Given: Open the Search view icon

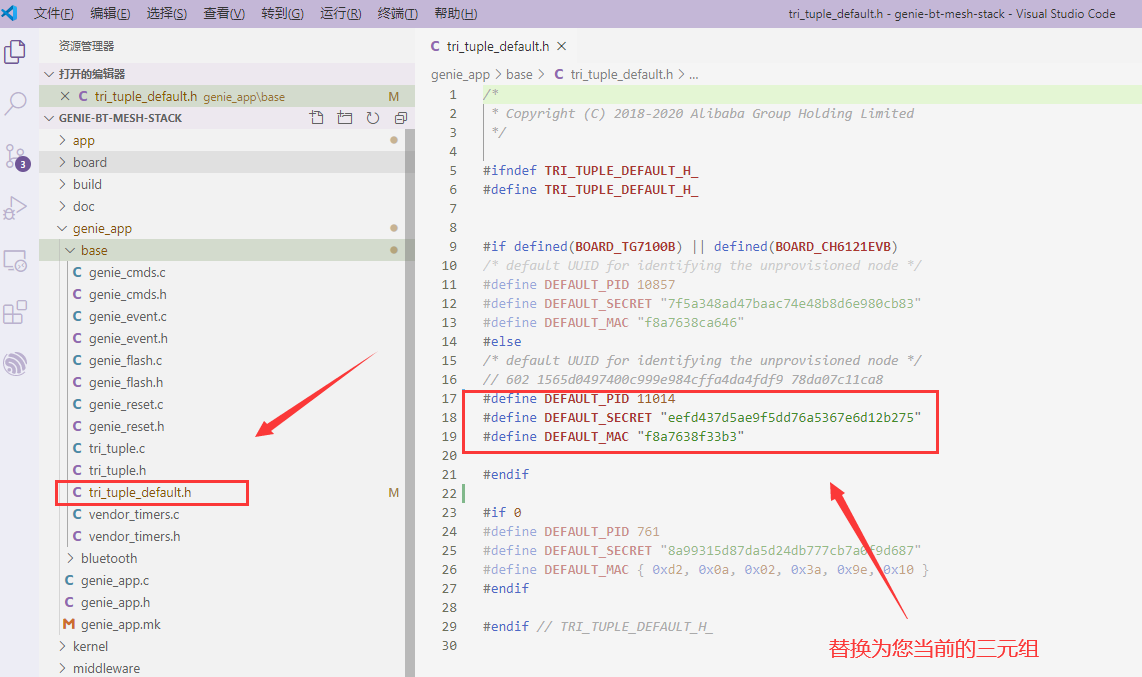Looking at the screenshot, I should coord(15,104).
